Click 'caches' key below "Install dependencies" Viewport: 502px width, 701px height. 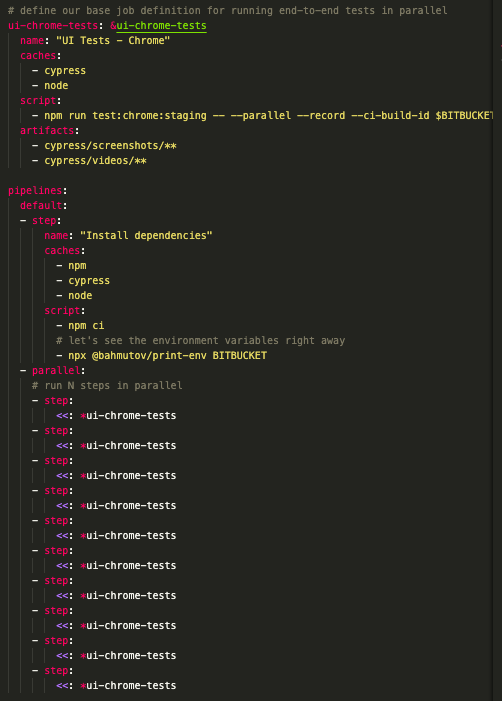click(x=62, y=250)
